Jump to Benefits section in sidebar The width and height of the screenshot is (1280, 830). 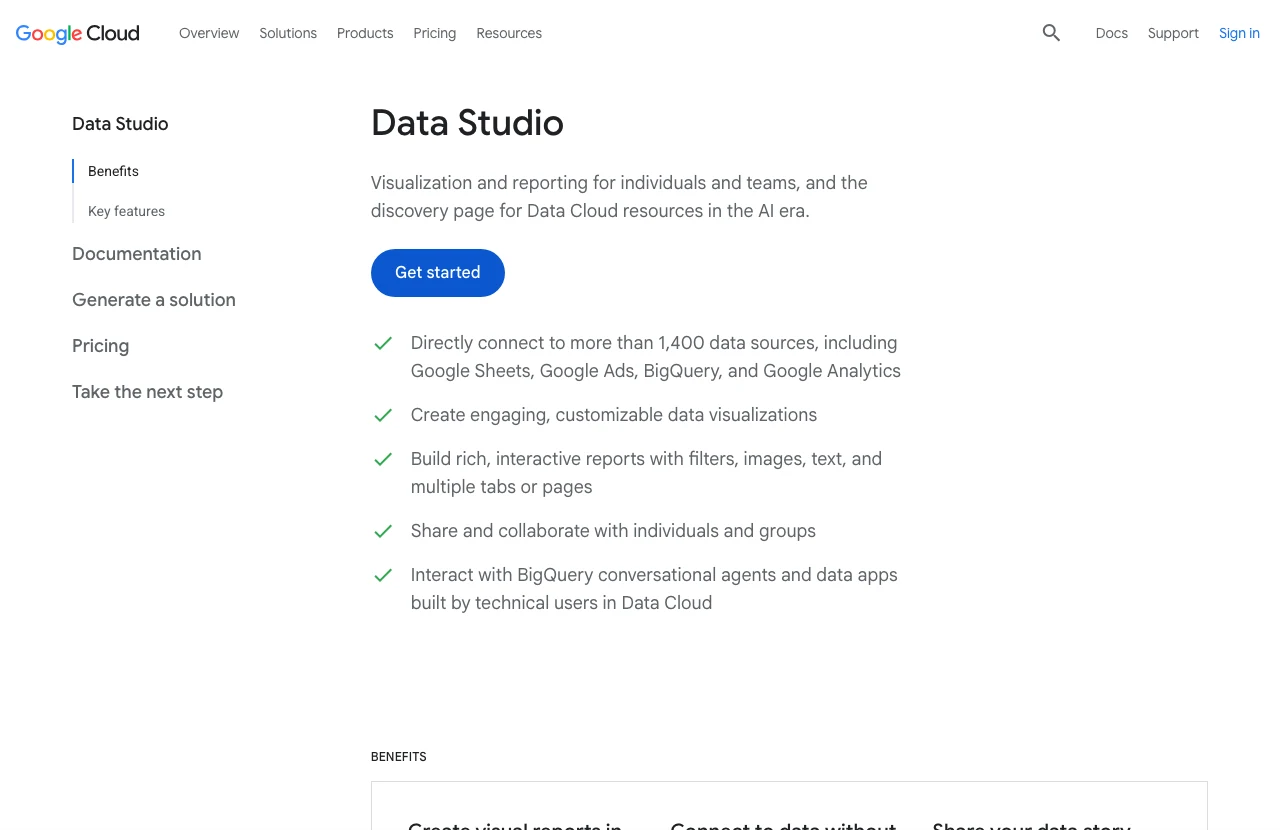[x=113, y=171]
